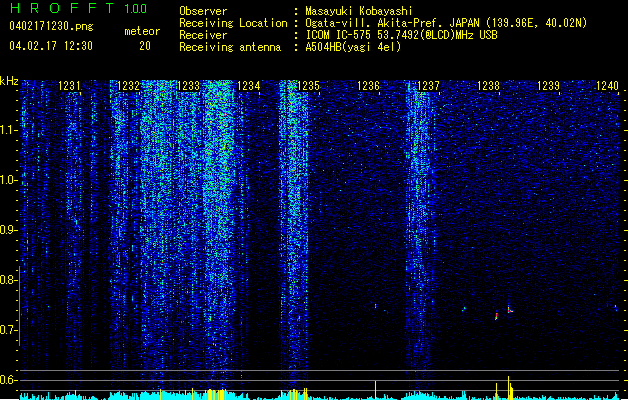Screen dimensions: 629x400
Task: Select observer name Masayuki Kobayashi
Action: pos(359,11)
